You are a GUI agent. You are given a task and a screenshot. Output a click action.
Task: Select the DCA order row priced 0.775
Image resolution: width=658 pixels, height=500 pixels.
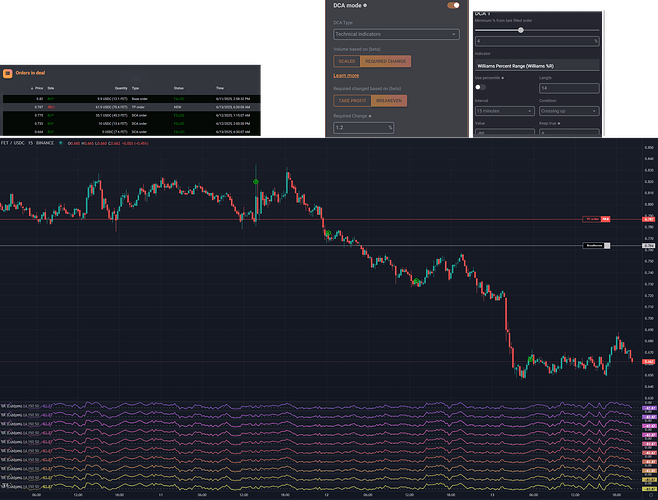click(131, 115)
